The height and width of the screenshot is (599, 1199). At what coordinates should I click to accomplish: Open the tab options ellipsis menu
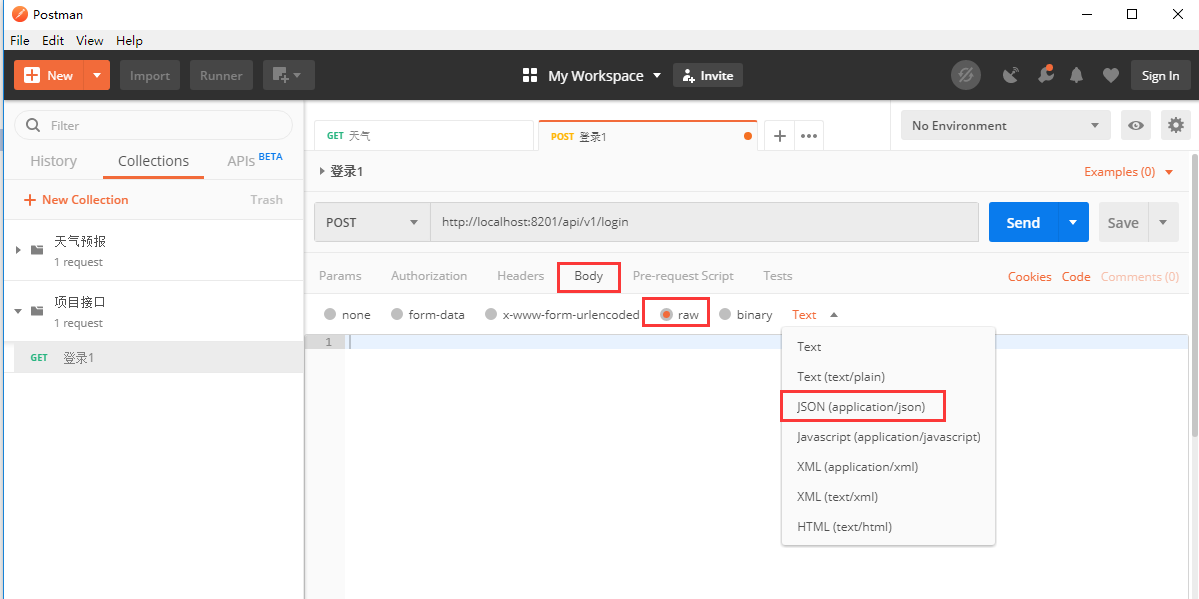pos(809,135)
